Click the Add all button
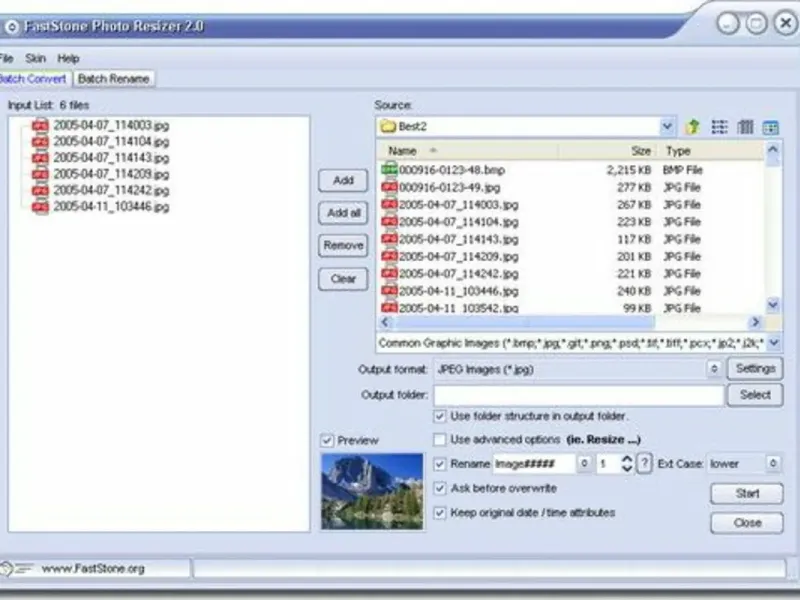The height and width of the screenshot is (600, 800). 343,213
